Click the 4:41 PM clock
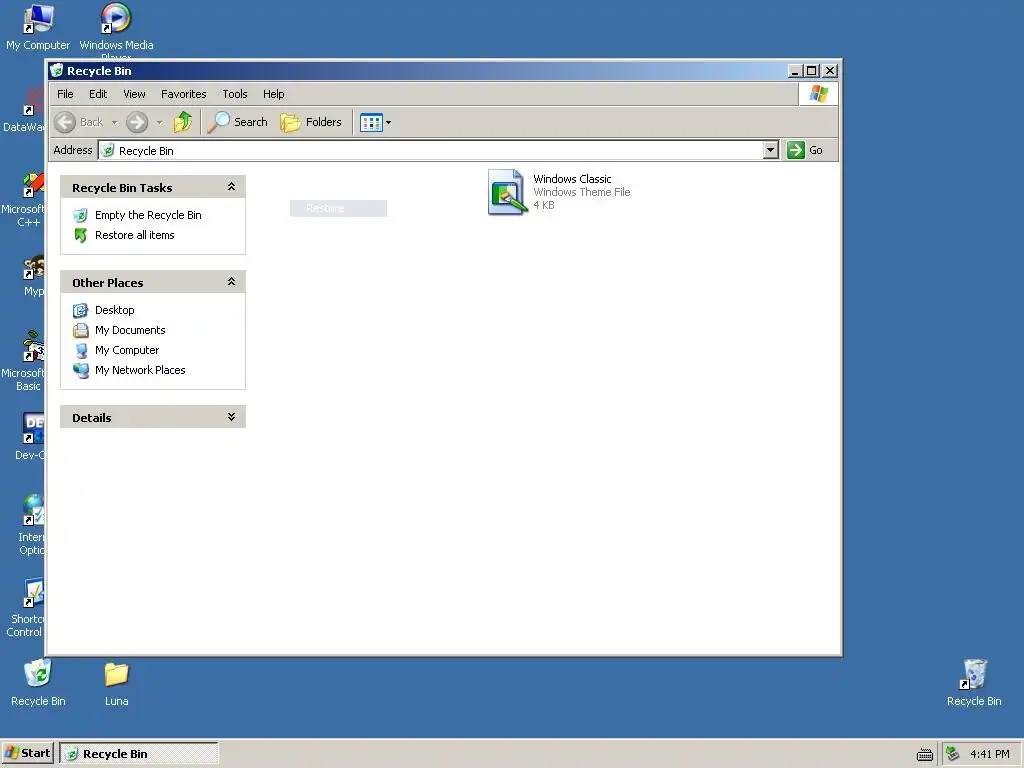Screen dimensions: 1024x768 [x=989, y=754]
